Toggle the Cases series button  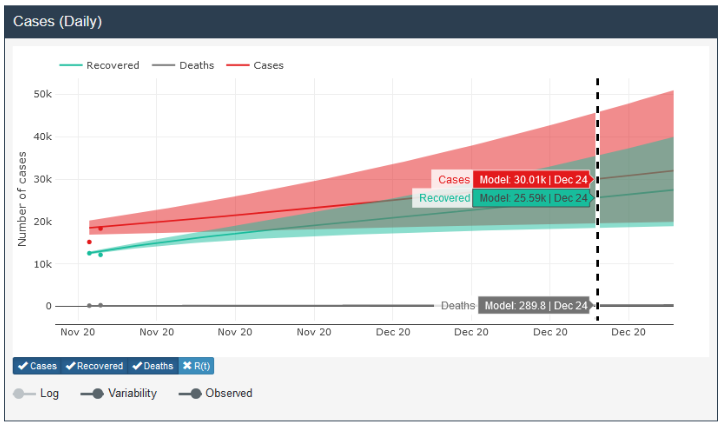[x=37, y=366]
